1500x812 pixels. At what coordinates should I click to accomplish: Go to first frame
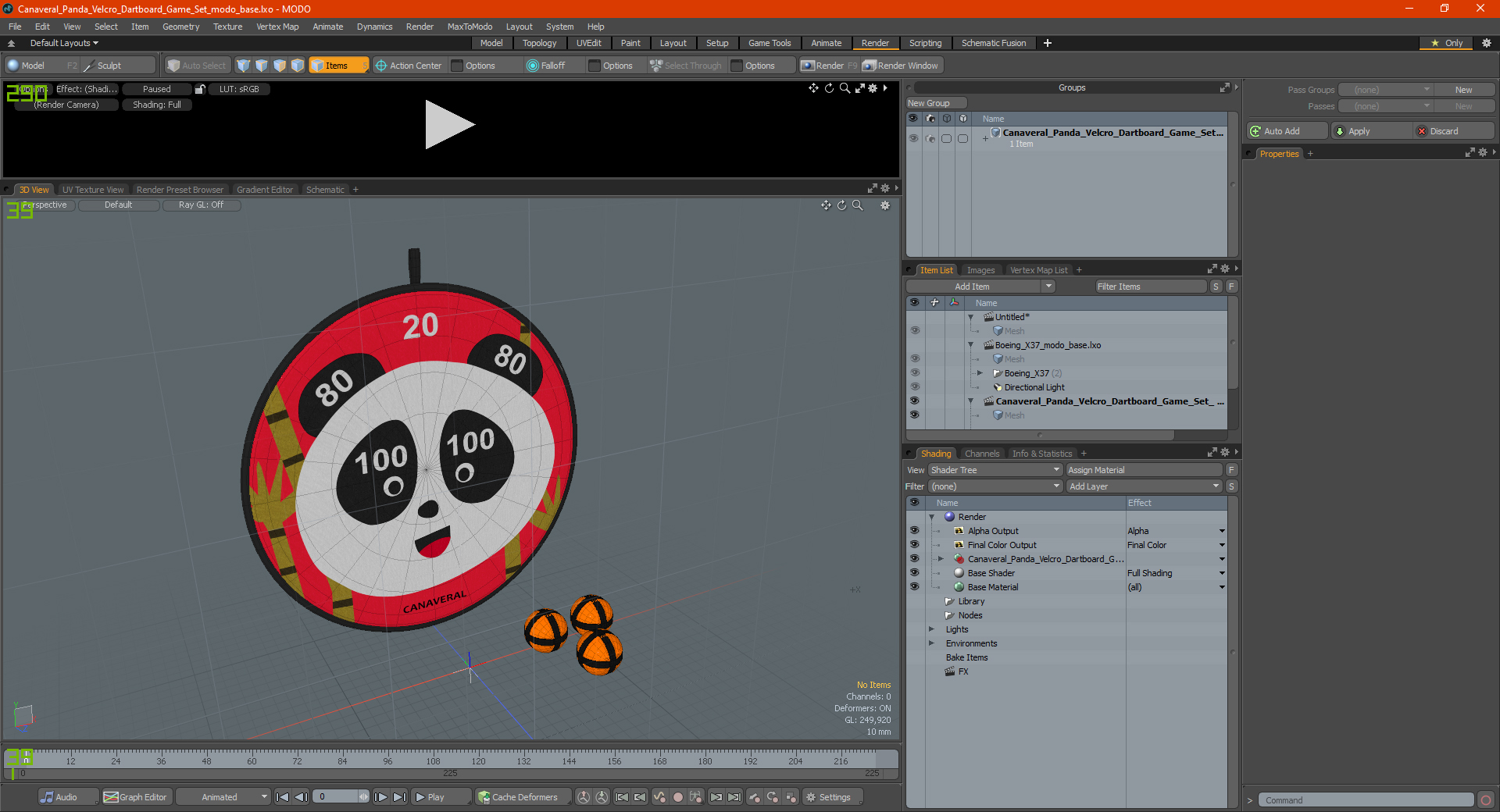coord(283,797)
